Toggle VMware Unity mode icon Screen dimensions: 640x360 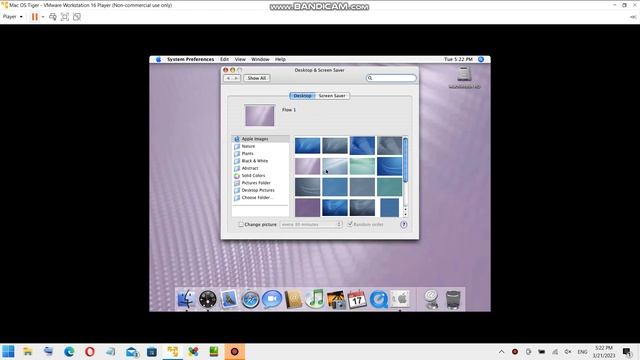[77, 17]
